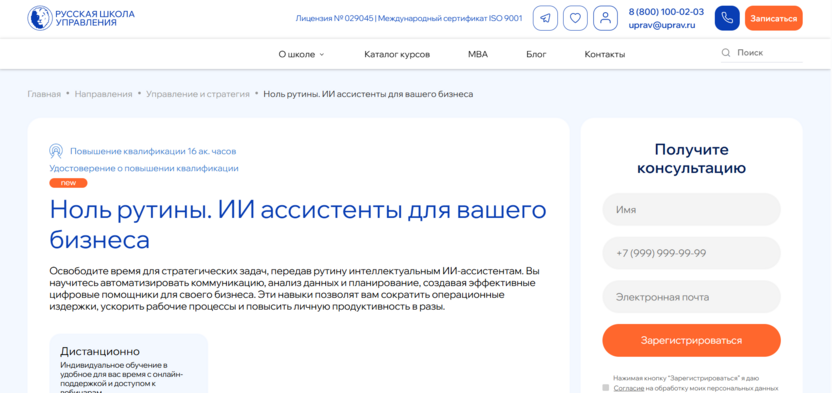Focus the Поиск search field
This screenshot has height=393, width=832.
761,53
